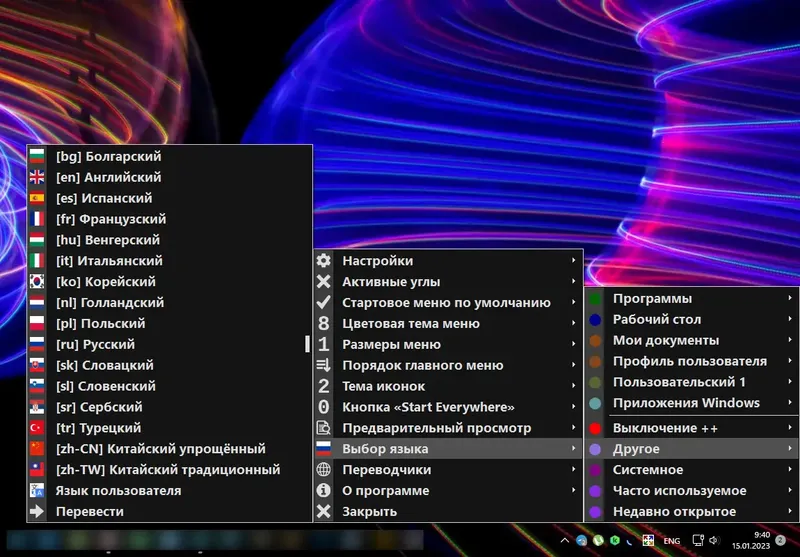Select the Bulgarian flag language entry
The image size is (800, 557).
coord(169,156)
